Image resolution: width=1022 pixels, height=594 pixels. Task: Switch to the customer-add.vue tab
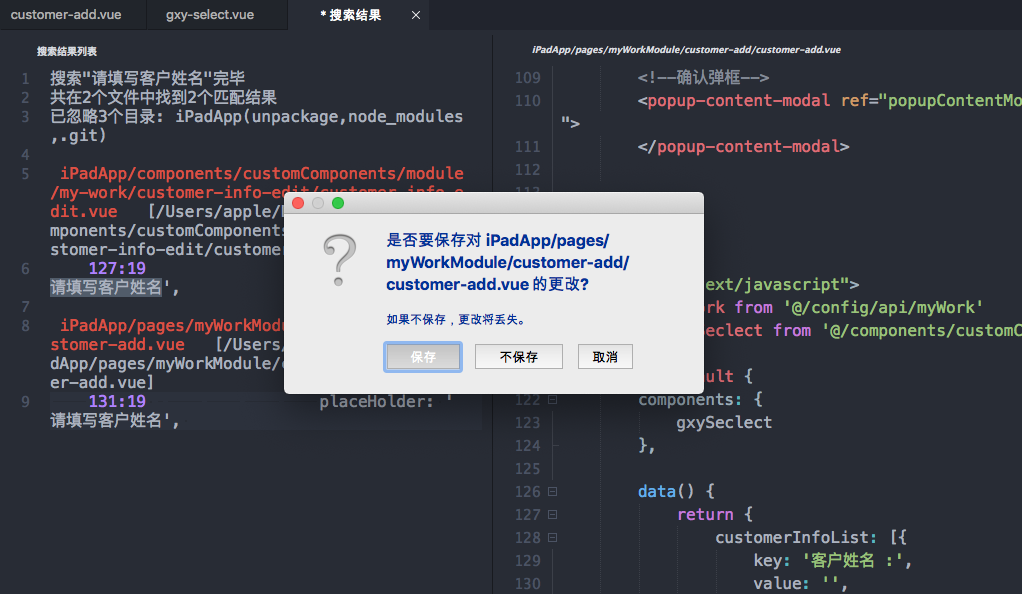click(64, 15)
